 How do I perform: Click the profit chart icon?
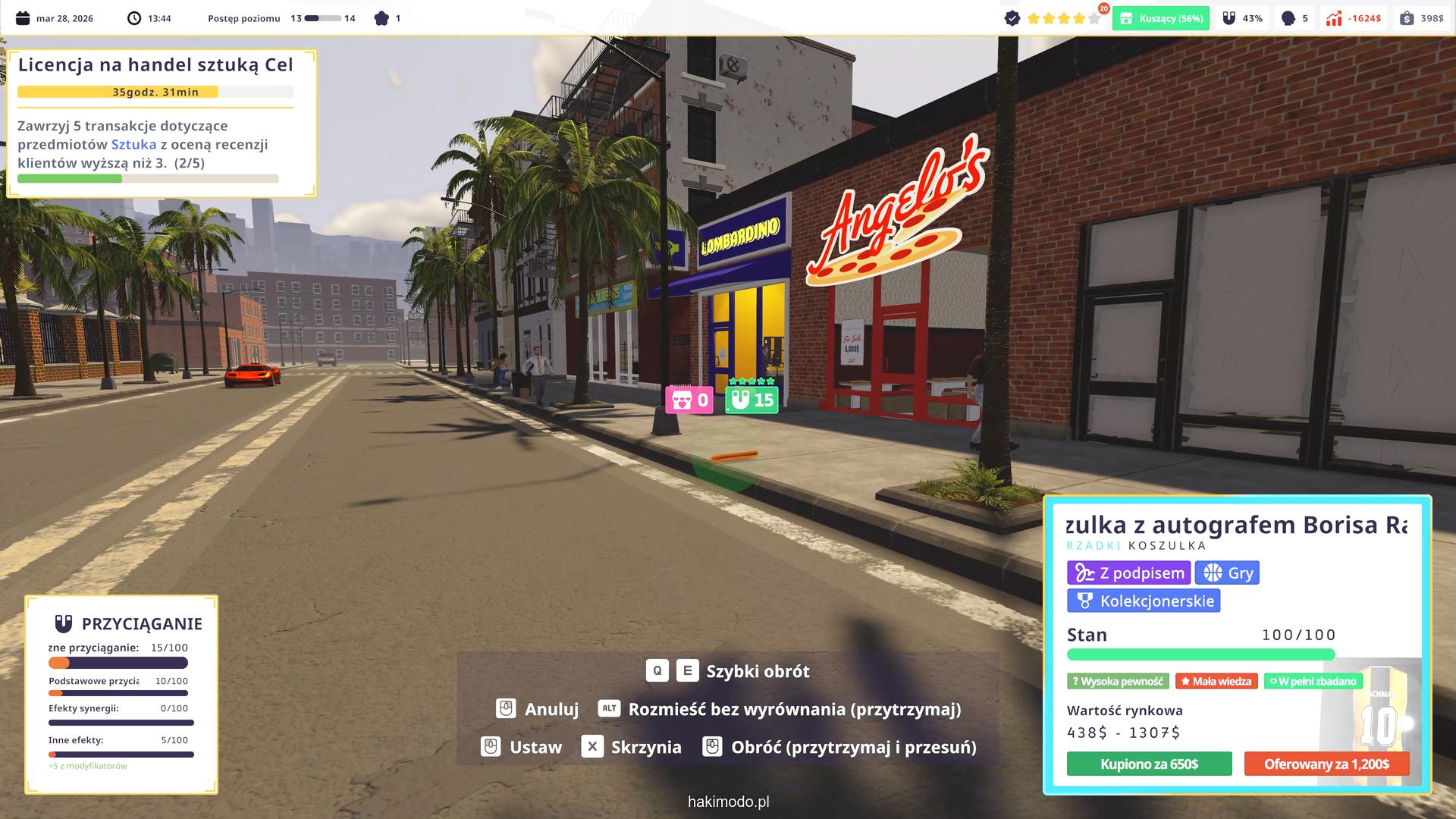pyautogui.click(x=1334, y=18)
